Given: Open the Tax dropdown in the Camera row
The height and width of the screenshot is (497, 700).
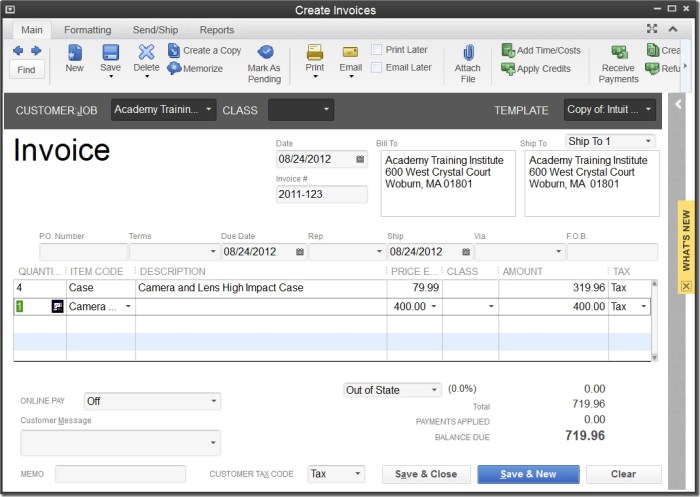Looking at the screenshot, I should click(x=643, y=307).
